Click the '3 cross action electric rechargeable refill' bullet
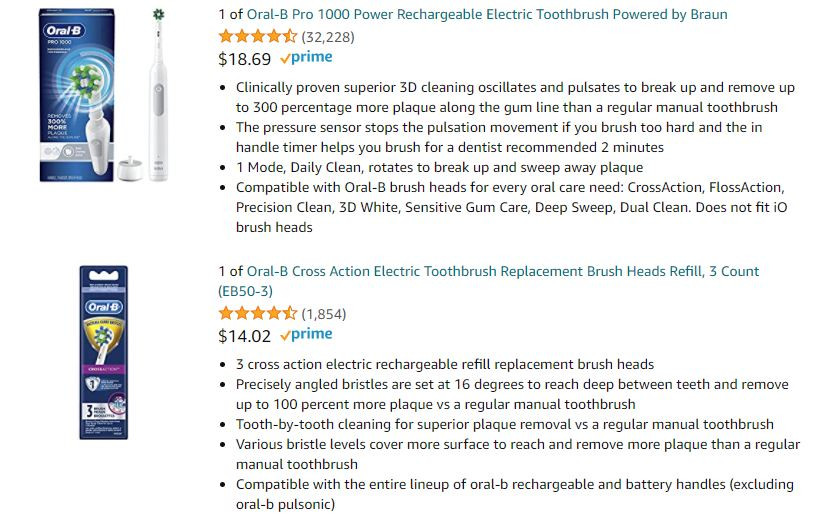 (445, 364)
